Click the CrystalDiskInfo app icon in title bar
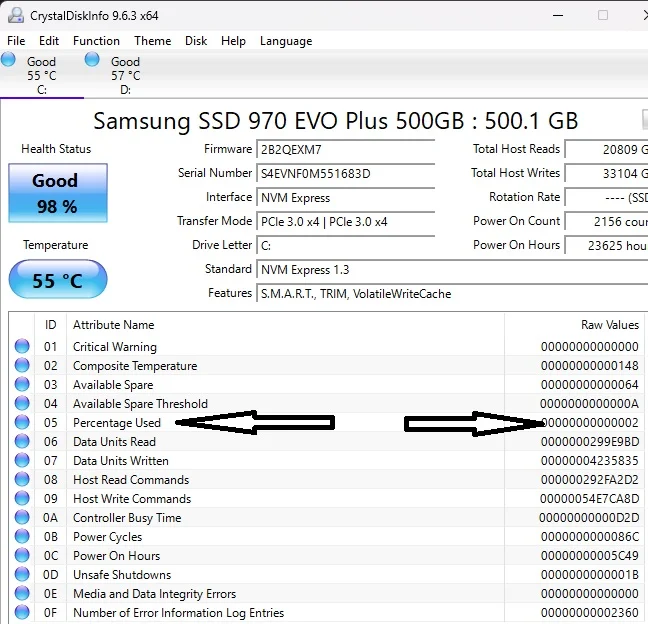 pyautogui.click(x=16, y=15)
